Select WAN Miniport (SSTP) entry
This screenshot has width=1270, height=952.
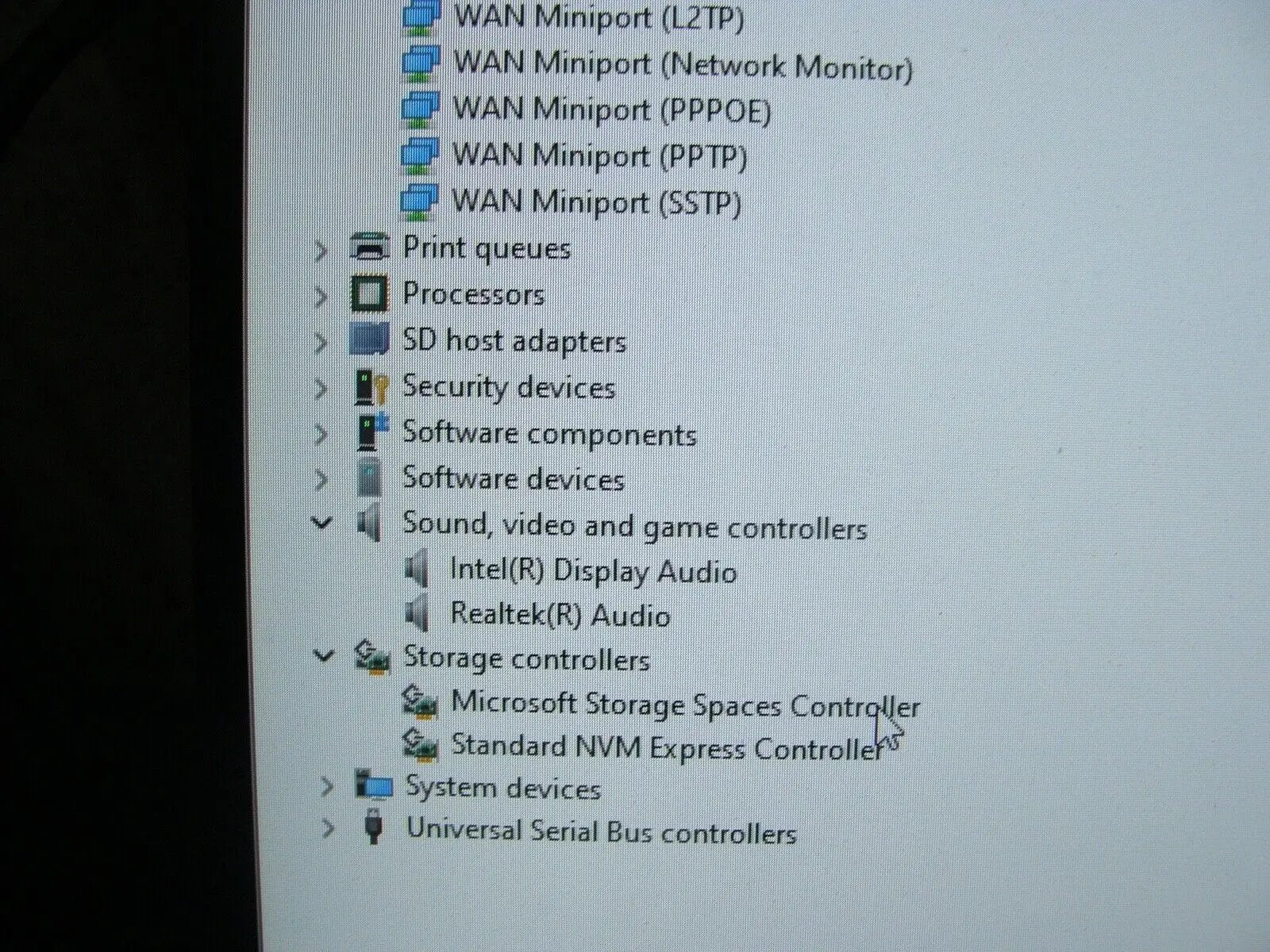[596, 202]
